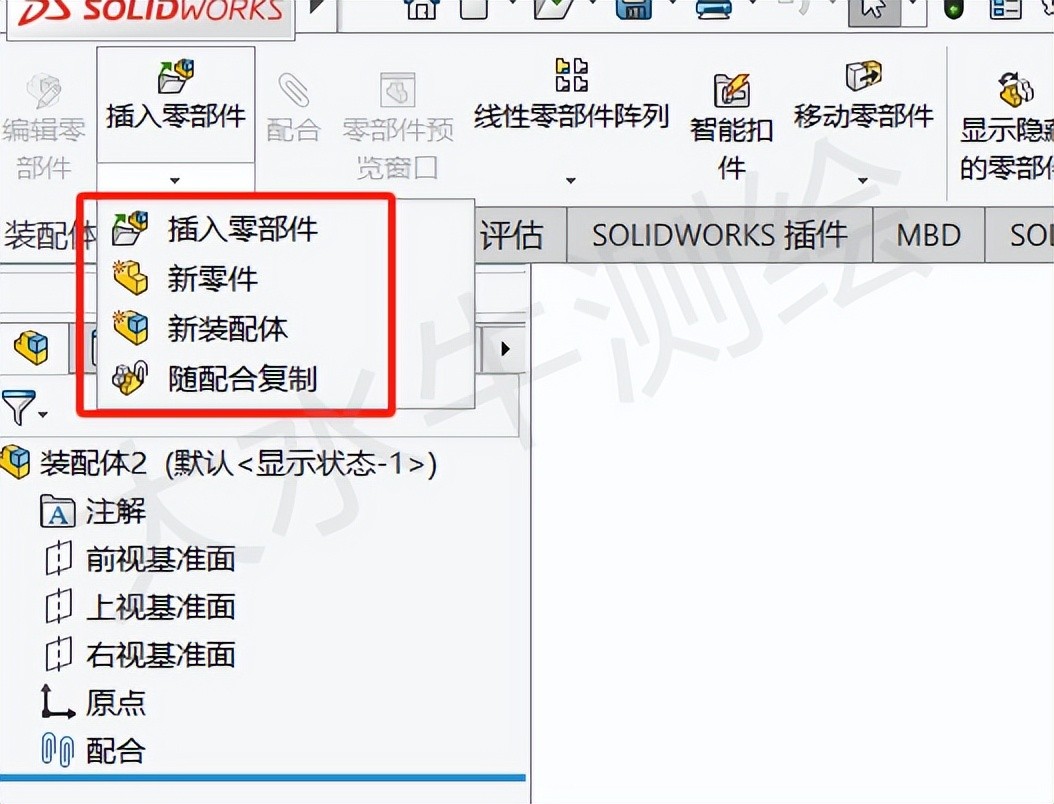Viewport: 1054px width, 804px height.
Task: Open the feature tree filter funnel
Action: [x=24, y=407]
